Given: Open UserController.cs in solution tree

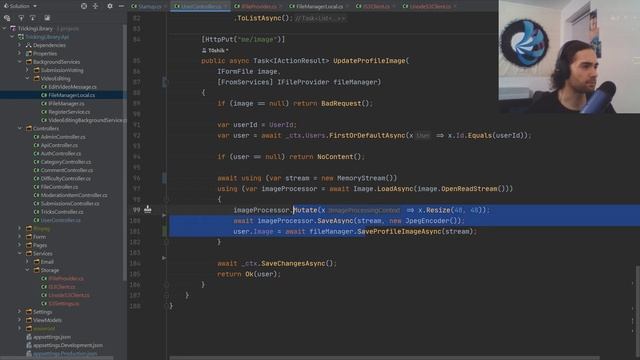Looking at the screenshot, I should 60,220.
